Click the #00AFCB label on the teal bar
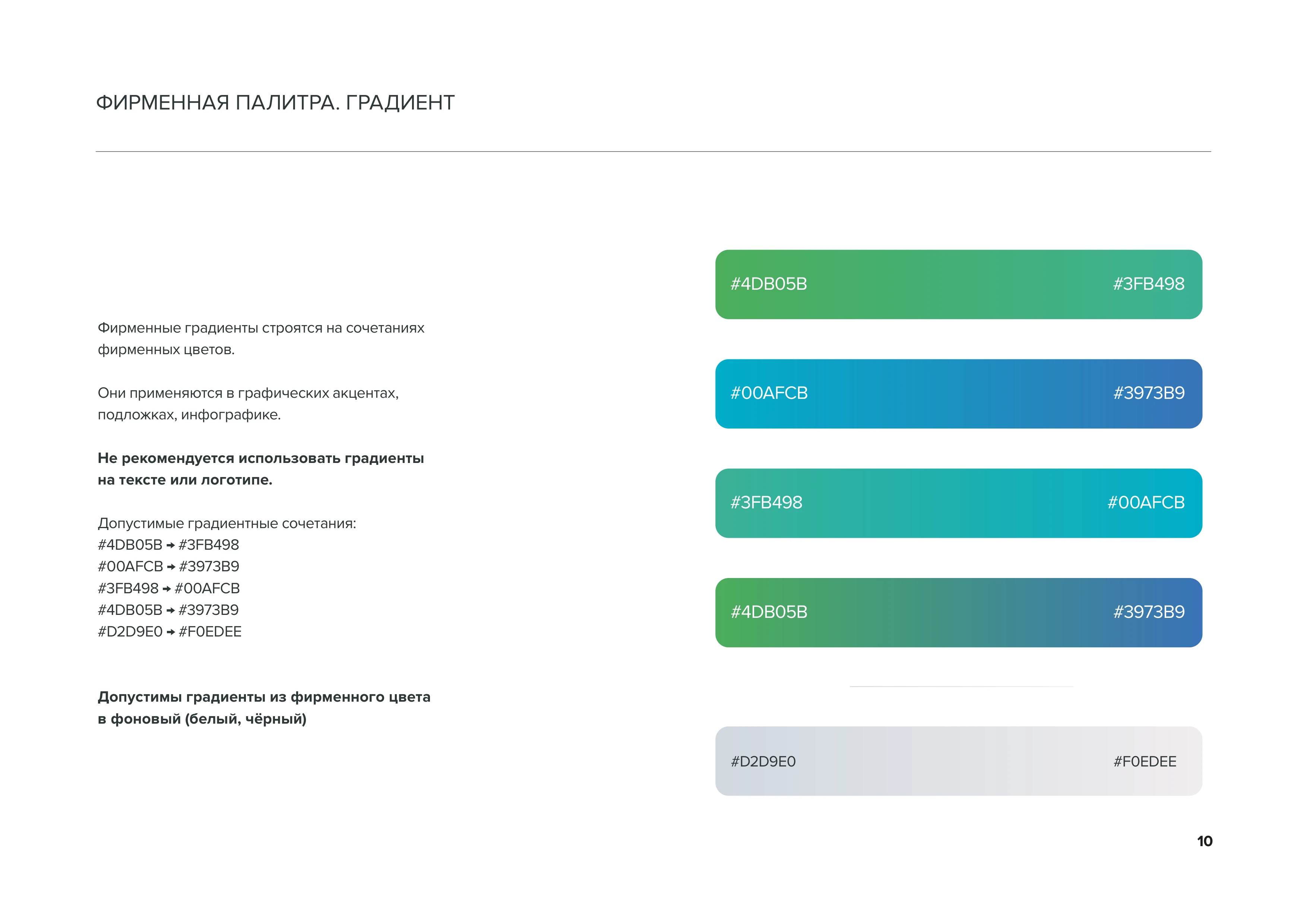This screenshot has width=1307, height=924. (1146, 503)
